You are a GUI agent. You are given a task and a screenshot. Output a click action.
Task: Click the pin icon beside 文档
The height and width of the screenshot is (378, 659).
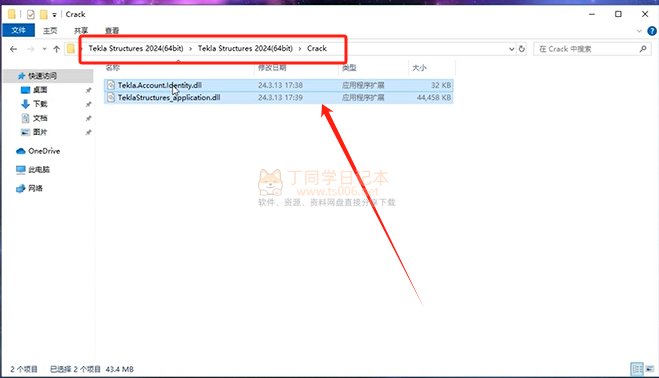point(88,119)
